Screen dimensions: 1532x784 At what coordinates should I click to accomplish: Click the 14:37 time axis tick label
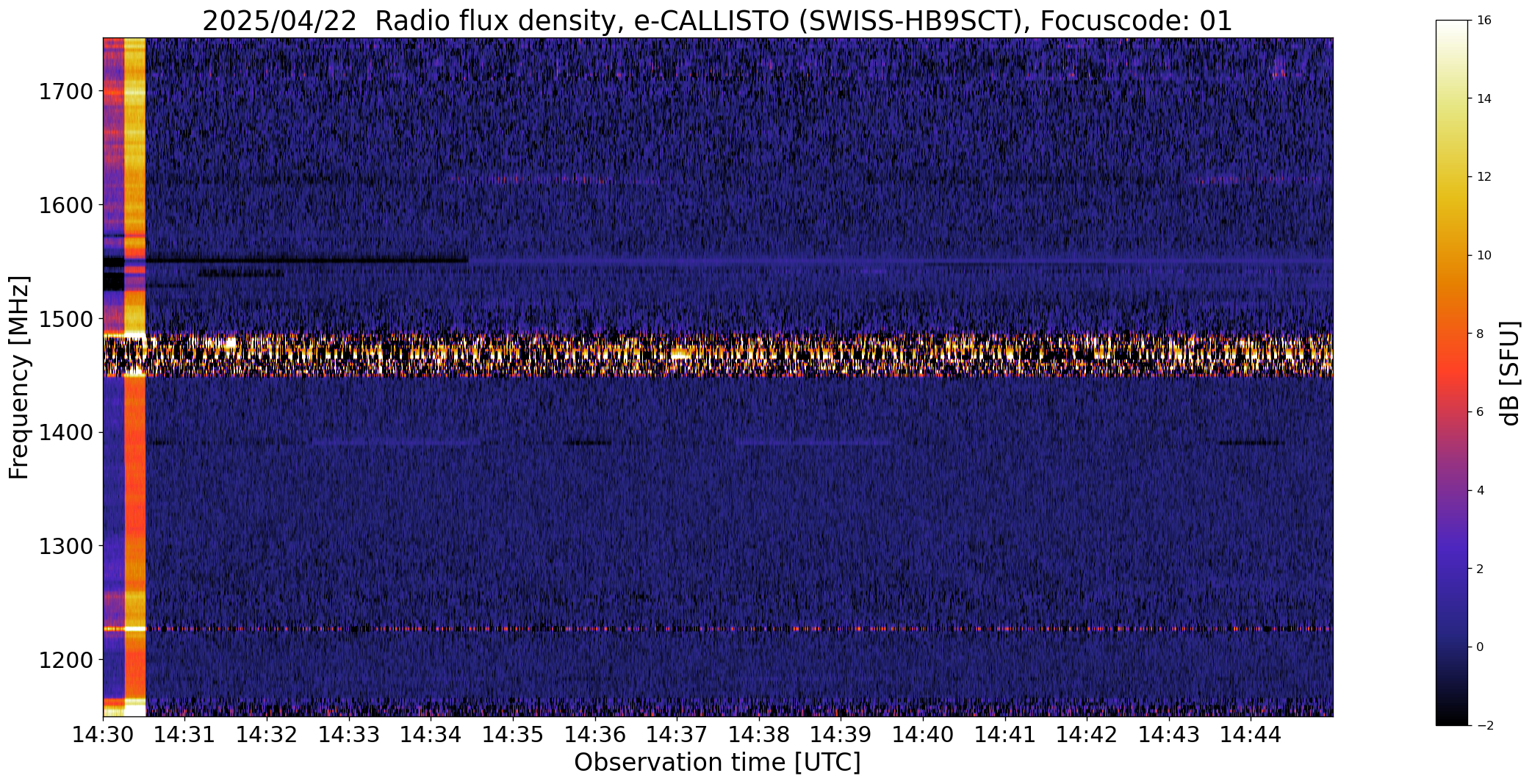tap(677, 734)
